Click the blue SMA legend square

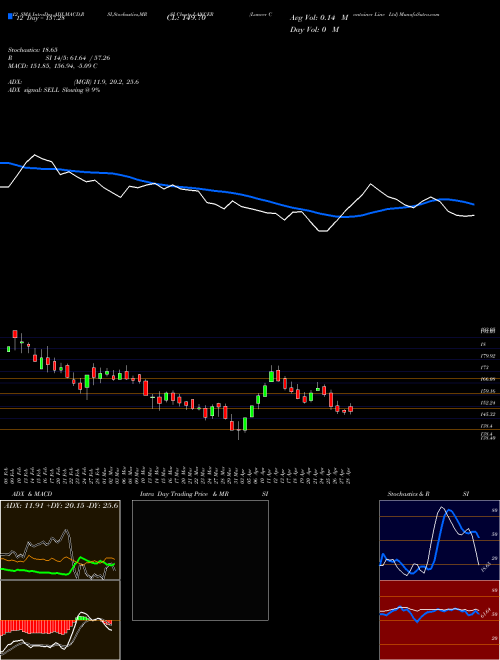pos(11,17)
